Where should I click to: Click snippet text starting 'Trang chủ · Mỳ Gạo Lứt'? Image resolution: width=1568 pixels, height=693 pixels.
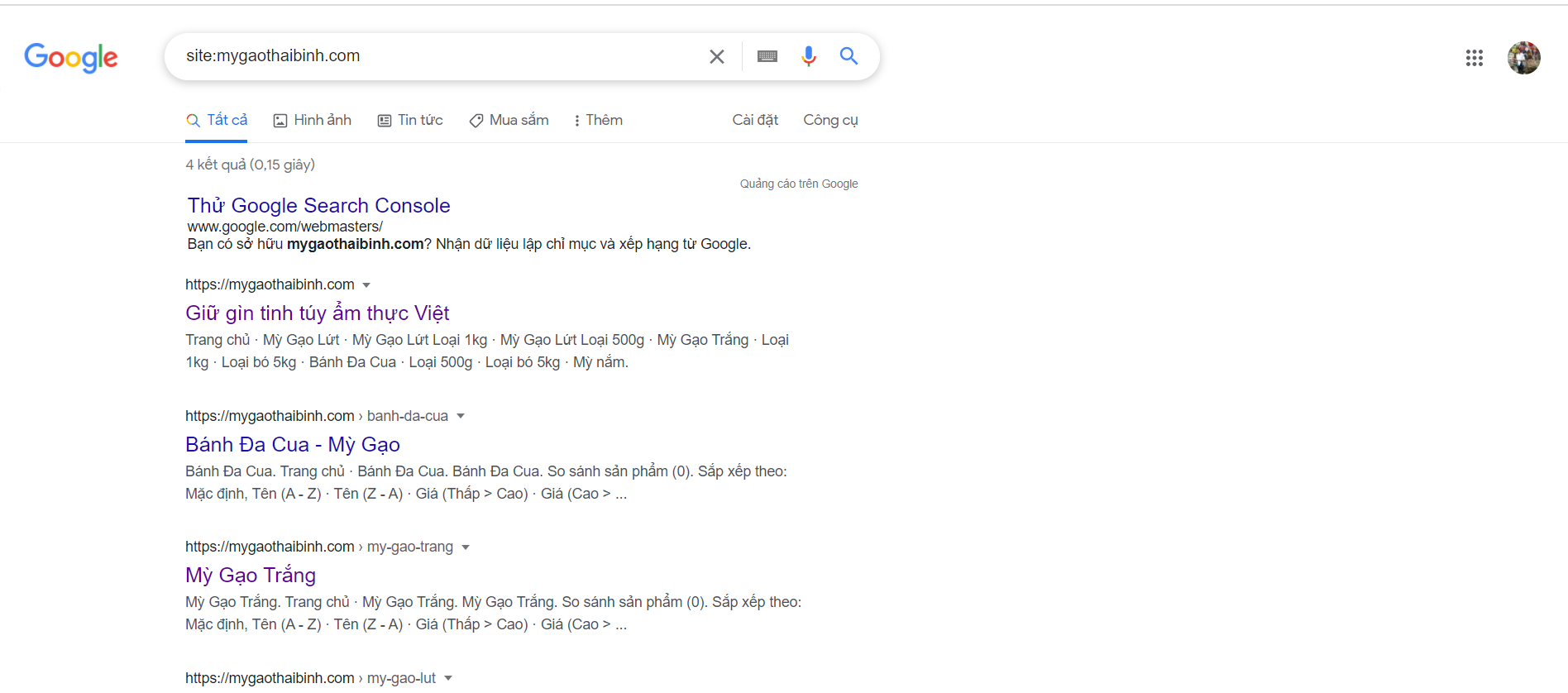(x=487, y=351)
